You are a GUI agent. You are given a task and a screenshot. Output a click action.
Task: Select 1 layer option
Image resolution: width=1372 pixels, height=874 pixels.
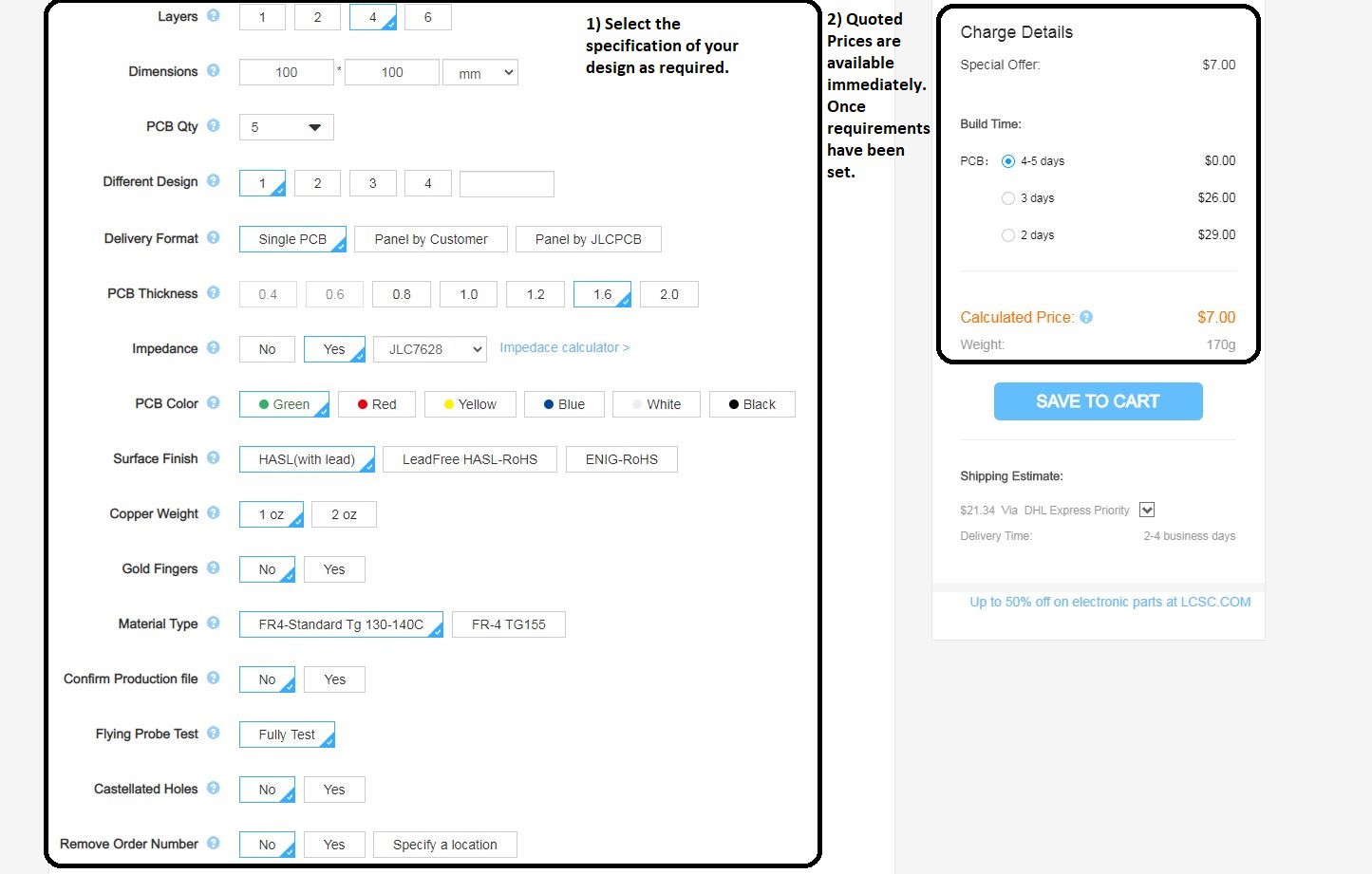coord(262,17)
